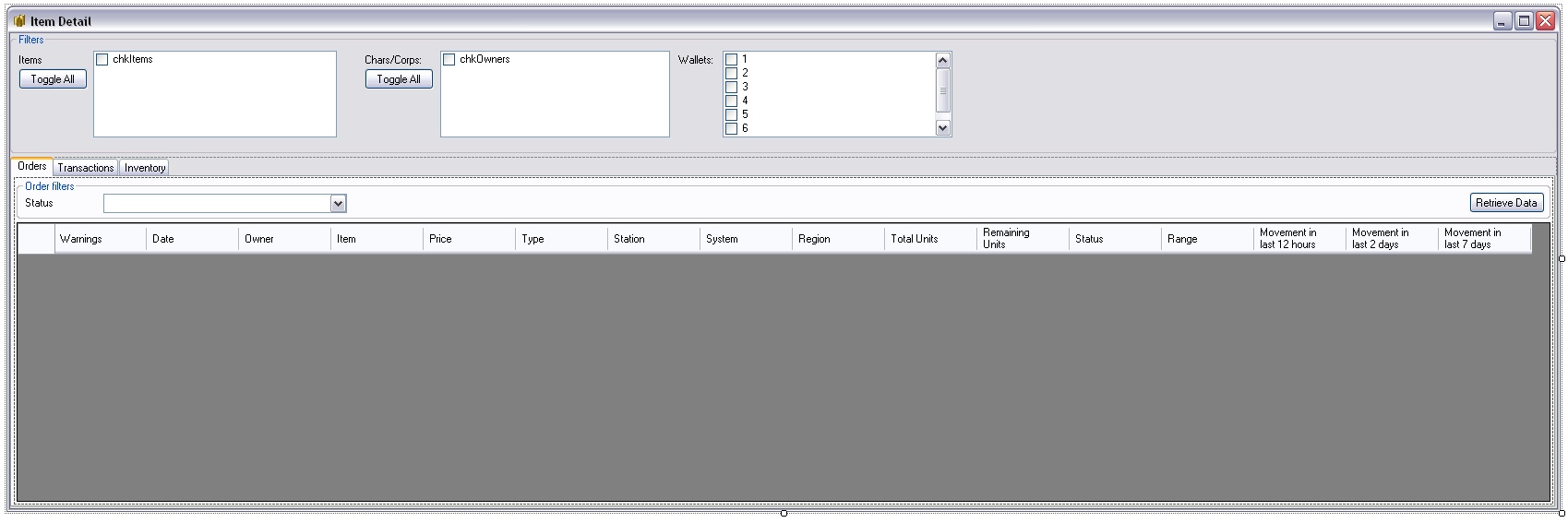The width and height of the screenshot is (1568, 523).
Task: Click Movement in last 12 hours header
Action: click(x=1300, y=239)
